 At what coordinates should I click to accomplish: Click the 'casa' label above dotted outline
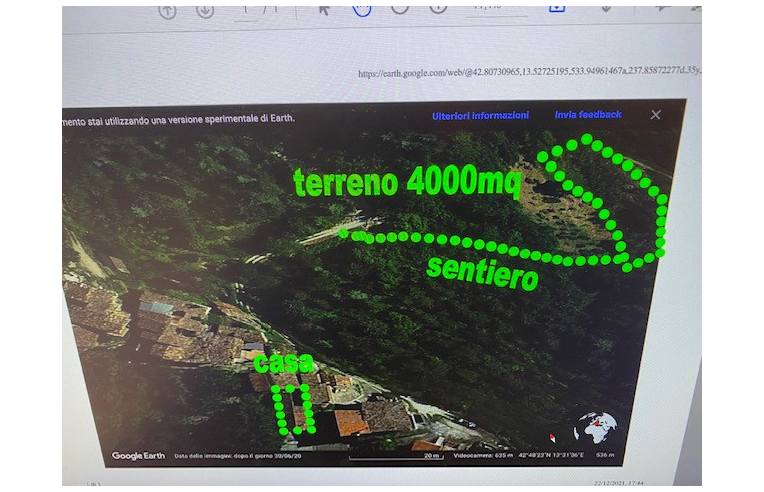pyautogui.click(x=283, y=363)
